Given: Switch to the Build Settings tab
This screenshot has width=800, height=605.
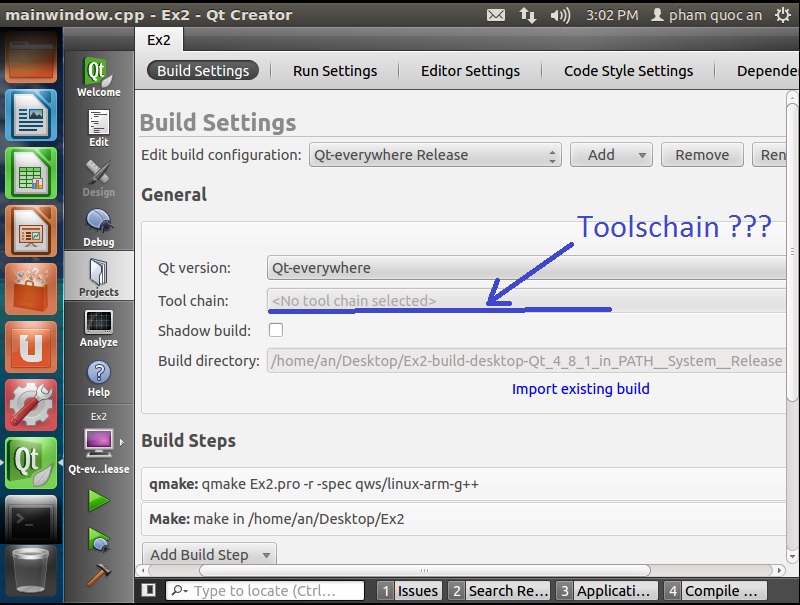Looking at the screenshot, I should tap(203, 70).
